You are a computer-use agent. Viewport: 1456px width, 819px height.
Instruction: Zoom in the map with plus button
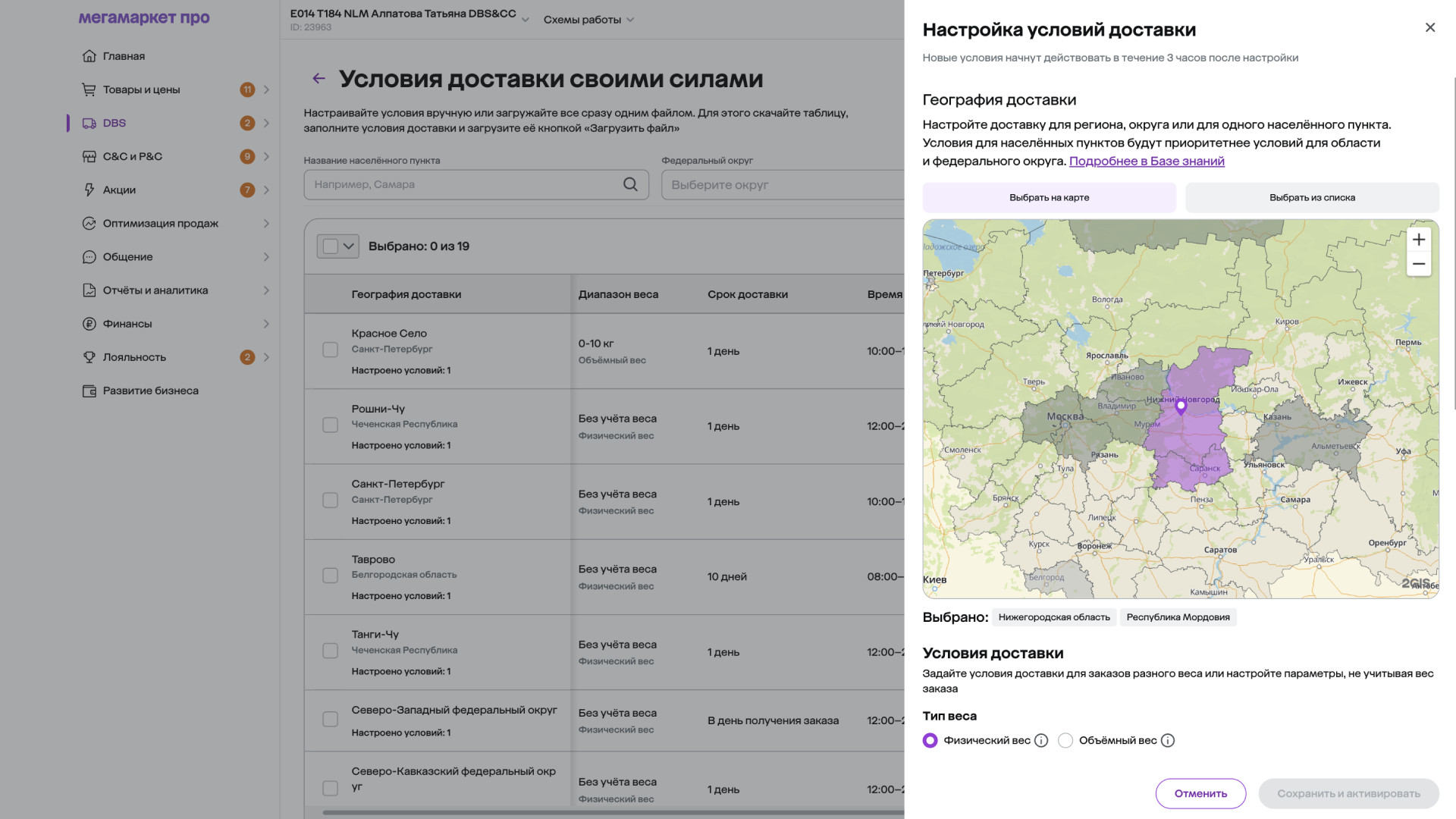tap(1418, 240)
